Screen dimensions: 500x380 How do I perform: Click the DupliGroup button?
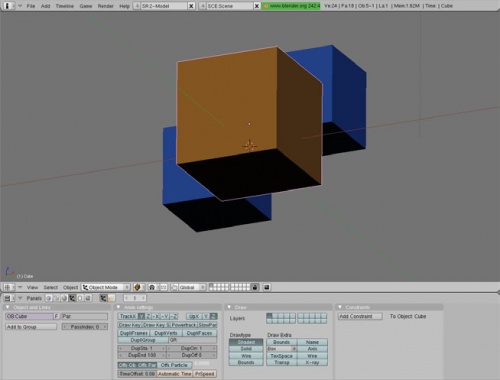[x=143, y=340]
